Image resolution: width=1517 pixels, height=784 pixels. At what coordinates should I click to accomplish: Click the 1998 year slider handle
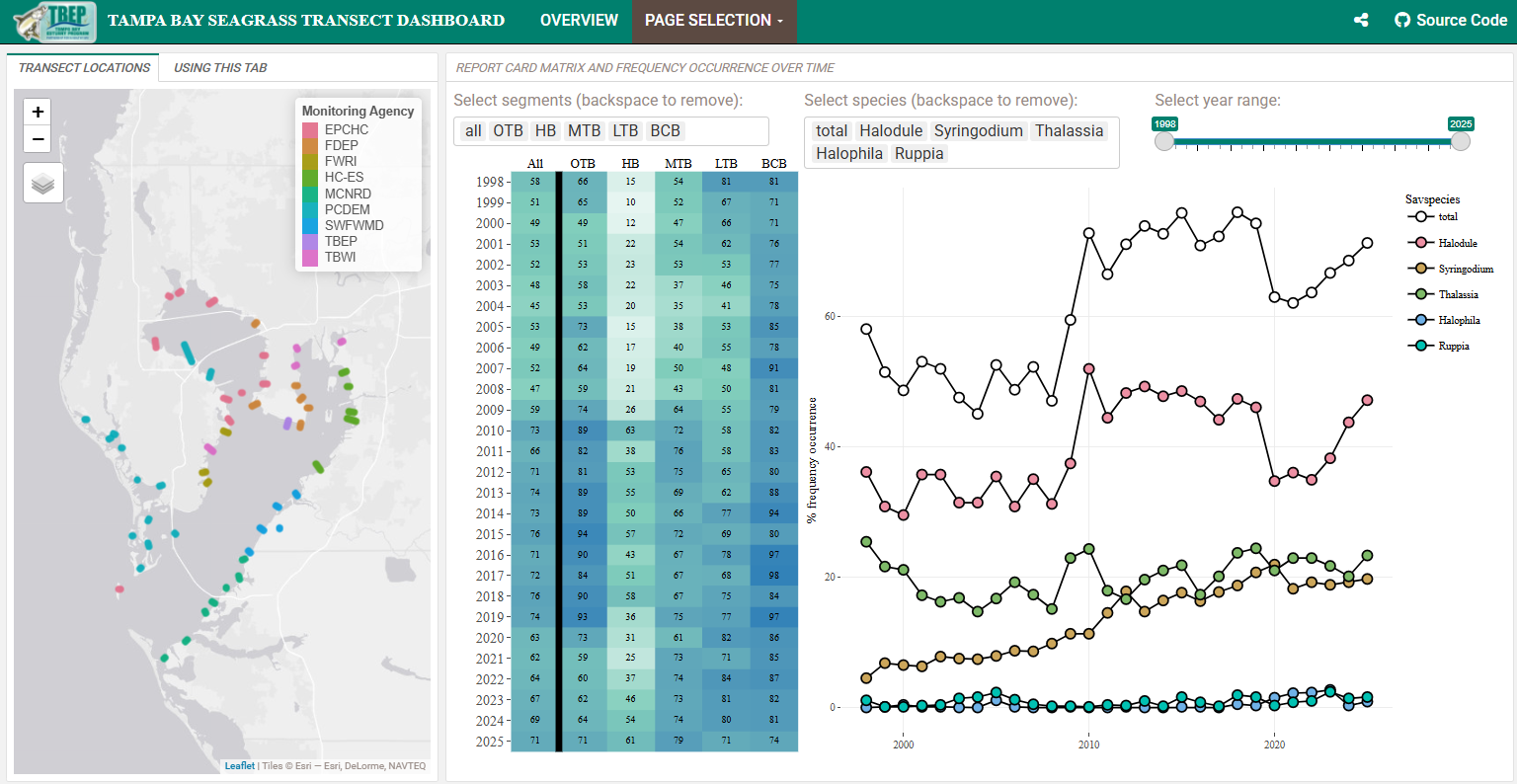1164,141
